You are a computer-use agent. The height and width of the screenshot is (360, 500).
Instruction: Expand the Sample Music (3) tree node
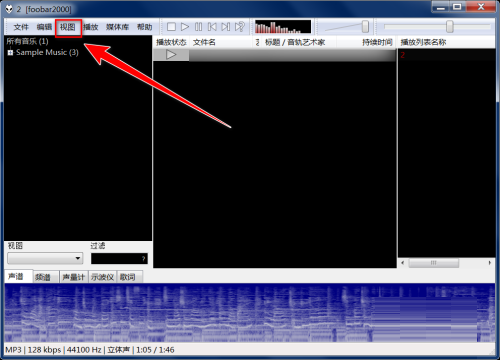[x=10, y=53]
